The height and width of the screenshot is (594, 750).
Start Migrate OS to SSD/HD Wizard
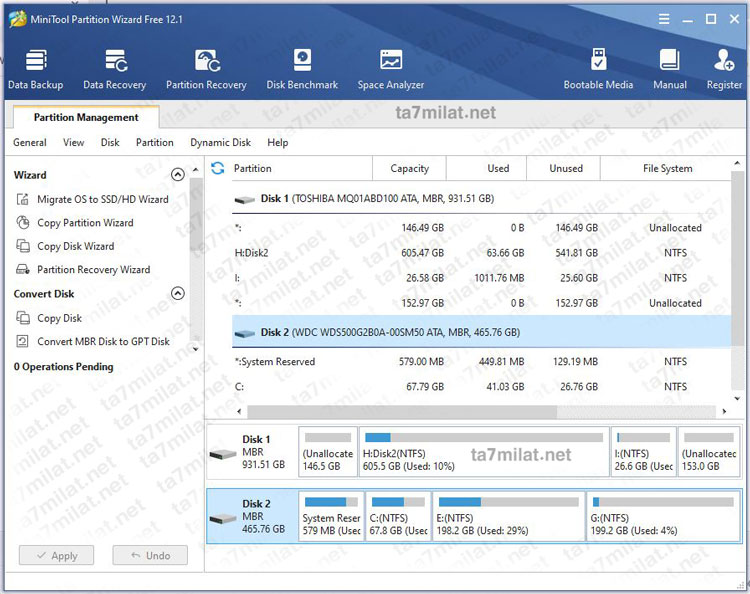coord(92,199)
